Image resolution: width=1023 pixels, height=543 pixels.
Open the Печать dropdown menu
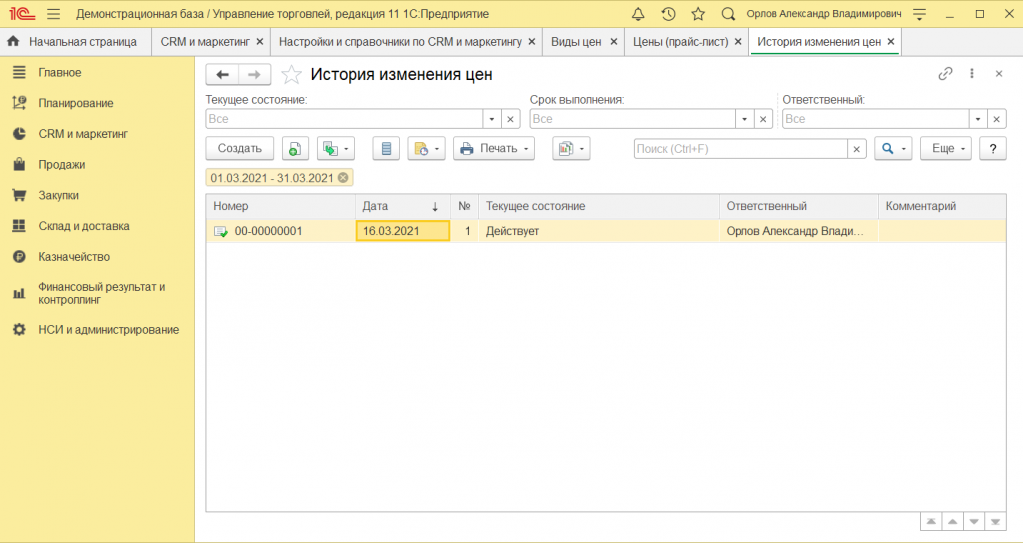tap(494, 149)
